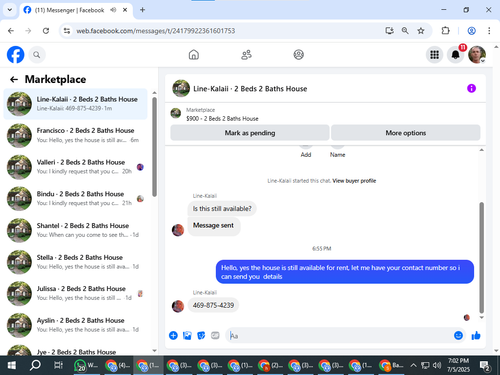Bookmark this page with the star icon
This screenshot has width=500, height=375.
[421, 31]
